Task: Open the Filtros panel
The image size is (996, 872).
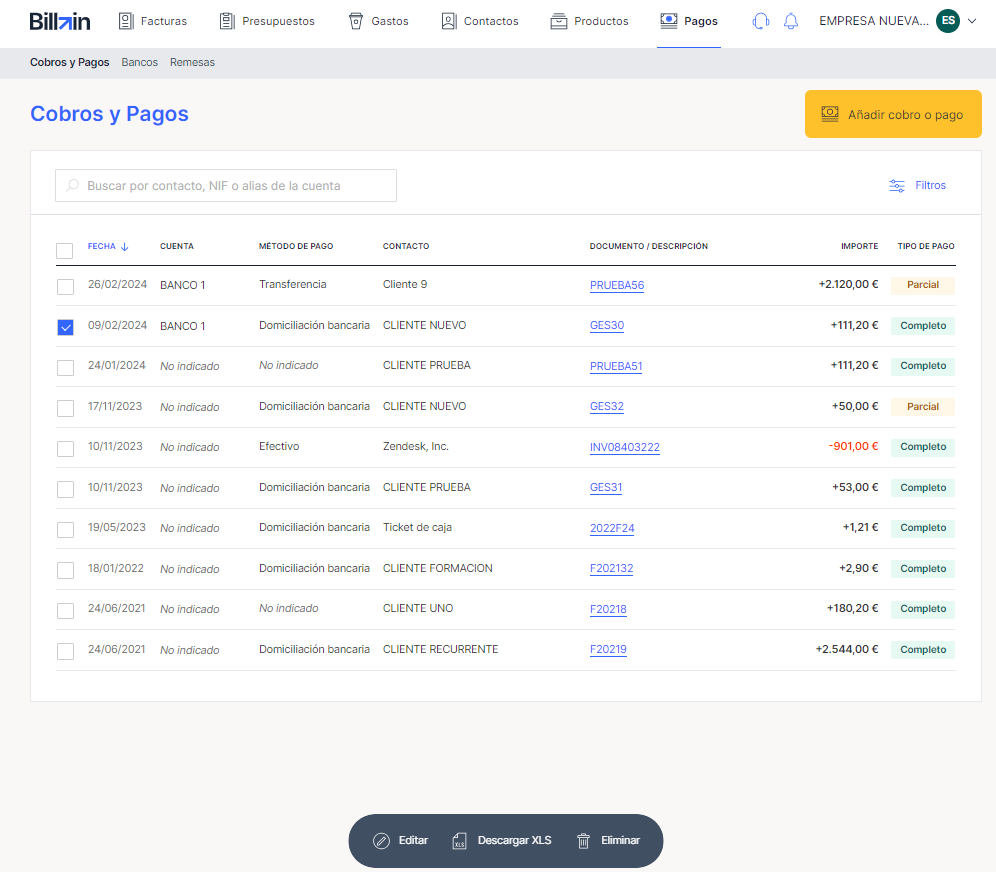Action: coord(918,185)
